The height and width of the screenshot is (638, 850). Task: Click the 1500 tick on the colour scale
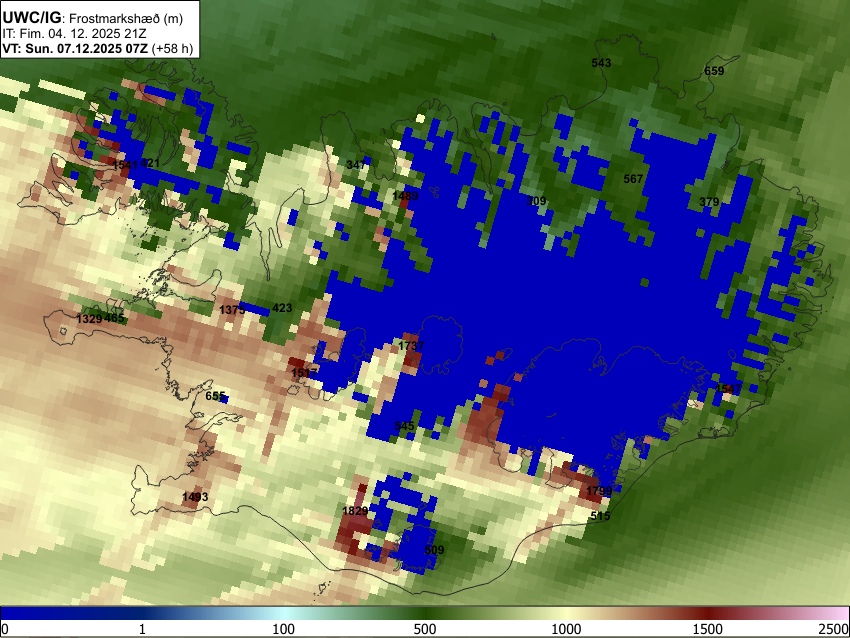click(x=708, y=629)
